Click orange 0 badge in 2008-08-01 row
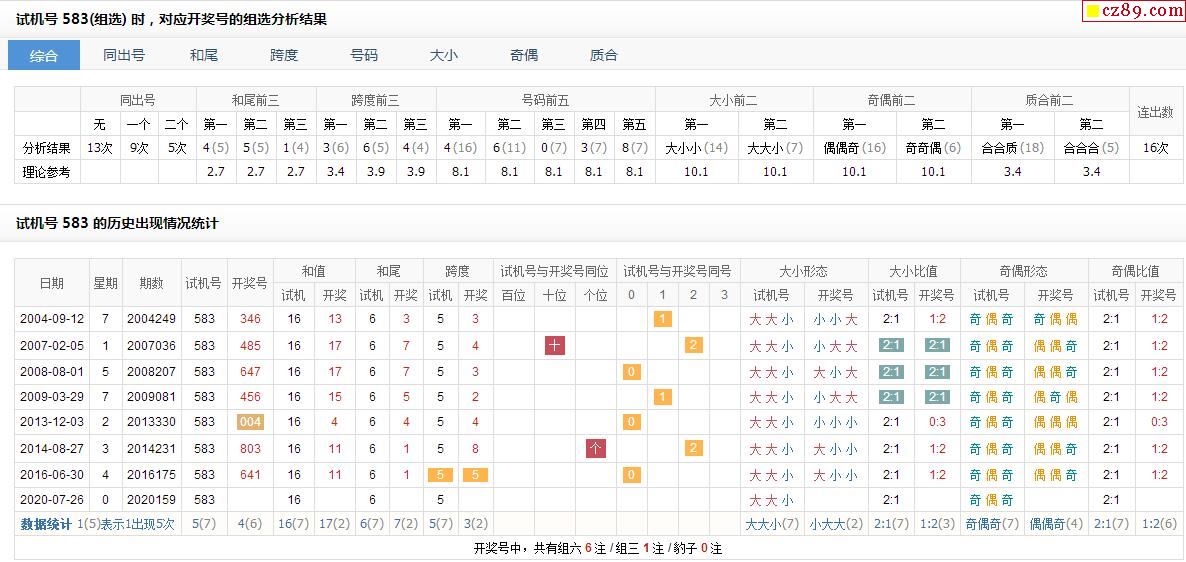1186x562 pixels. pyautogui.click(x=632, y=371)
